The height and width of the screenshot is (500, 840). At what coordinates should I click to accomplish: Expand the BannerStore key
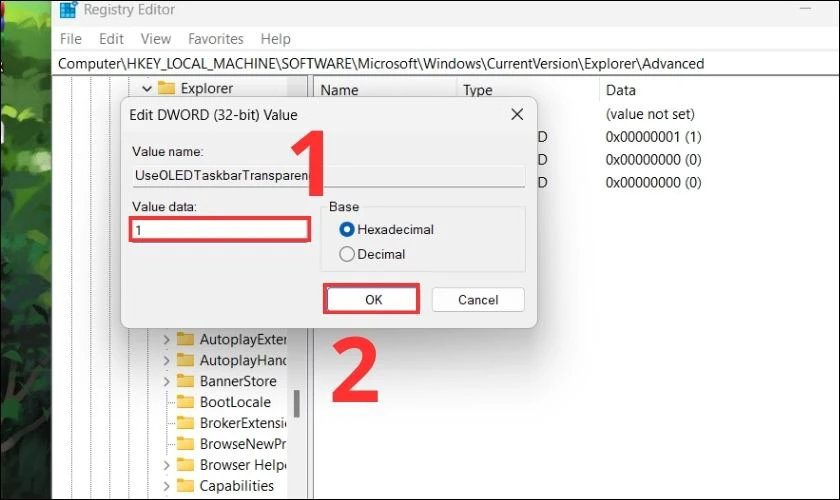(x=166, y=382)
